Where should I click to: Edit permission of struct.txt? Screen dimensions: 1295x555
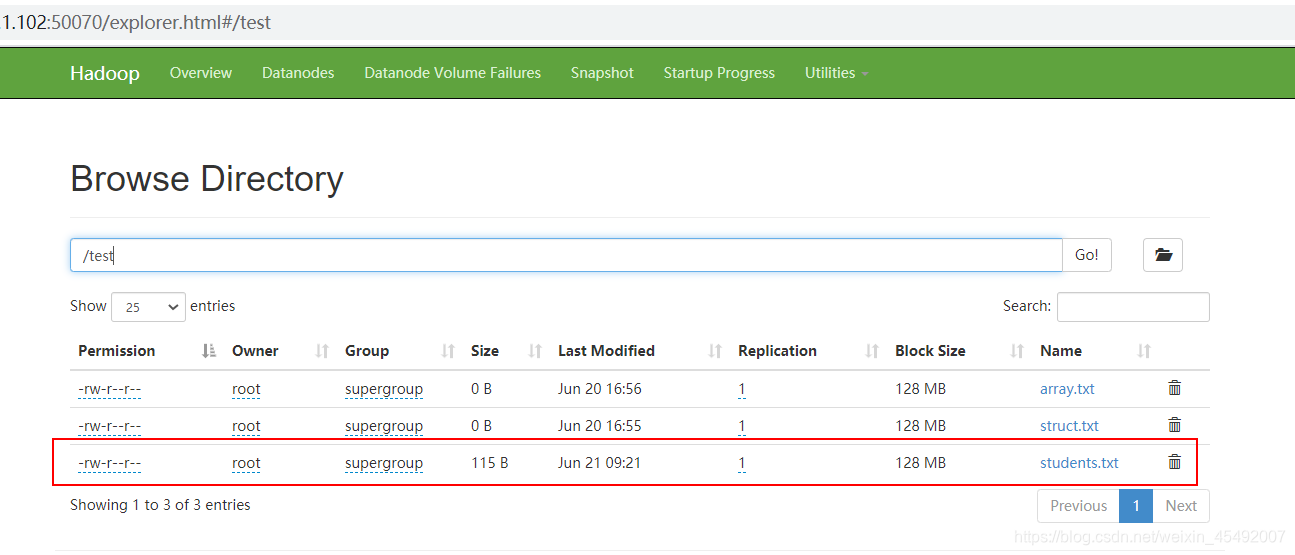[109, 426]
